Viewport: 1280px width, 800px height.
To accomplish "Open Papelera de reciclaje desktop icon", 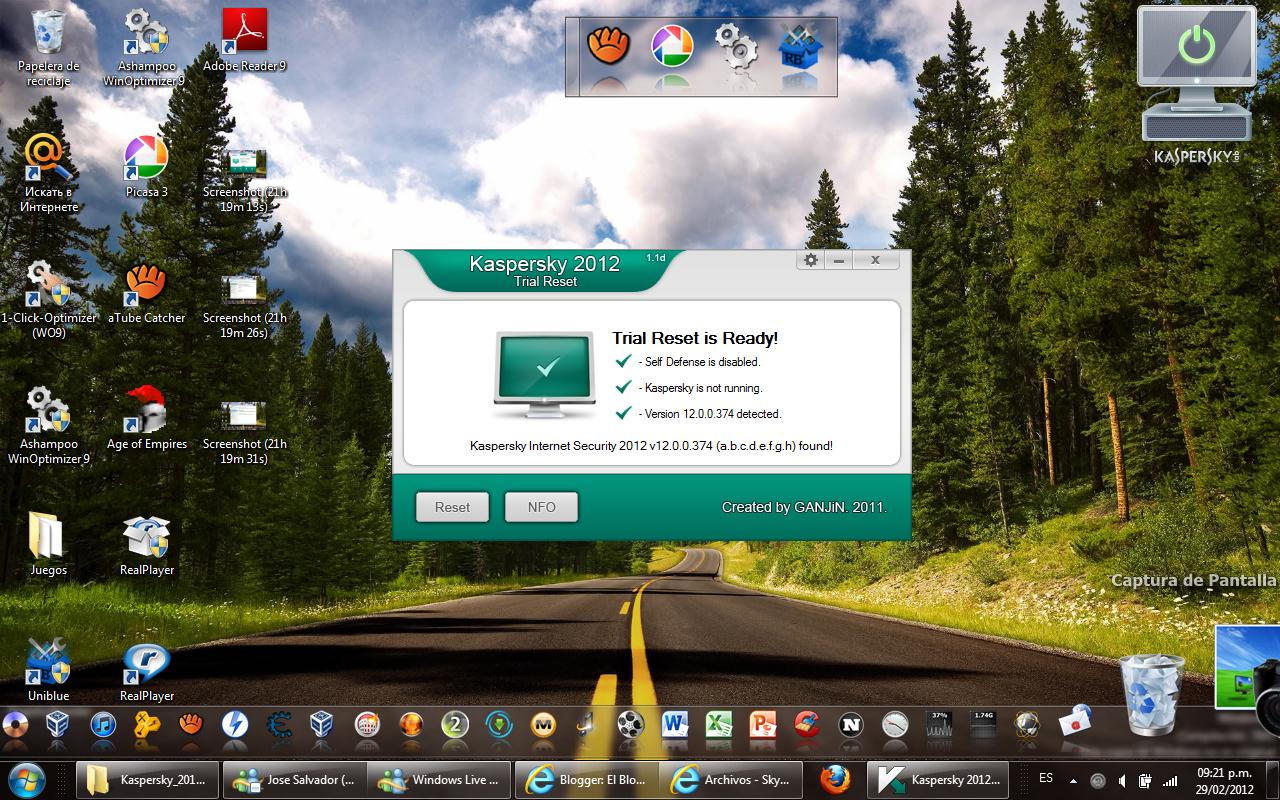I will pos(48,48).
